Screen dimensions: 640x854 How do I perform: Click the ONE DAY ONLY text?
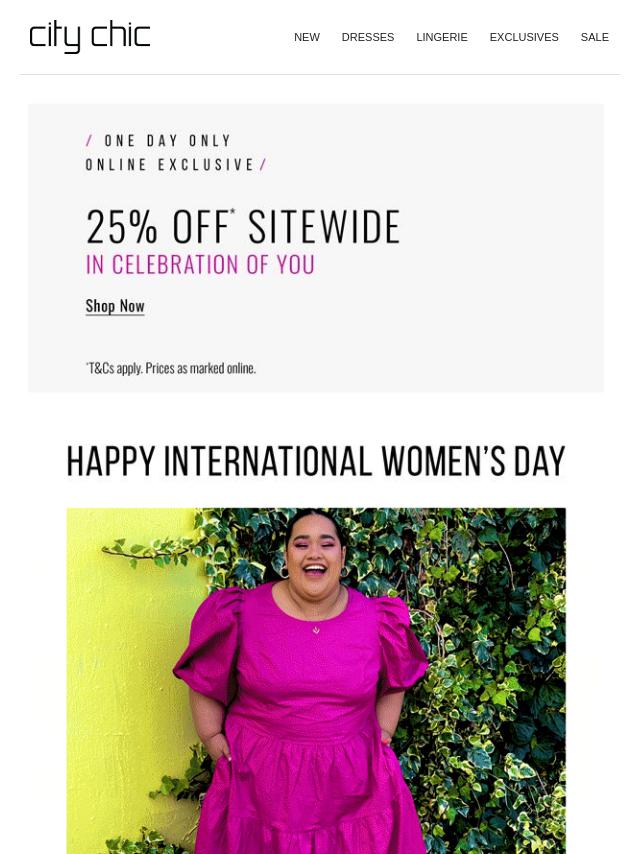168,141
